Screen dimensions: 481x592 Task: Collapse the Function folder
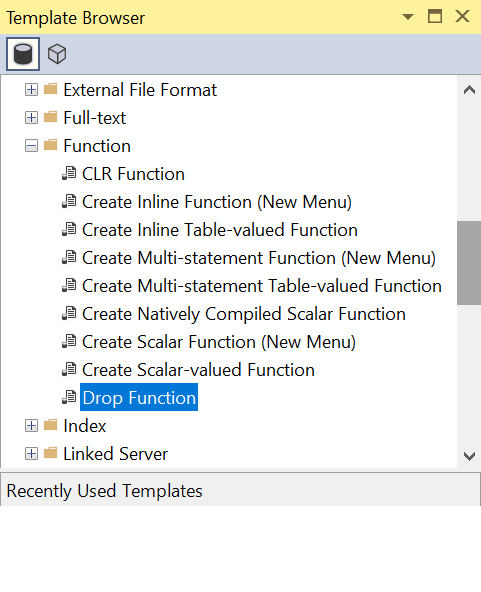[31, 146]
